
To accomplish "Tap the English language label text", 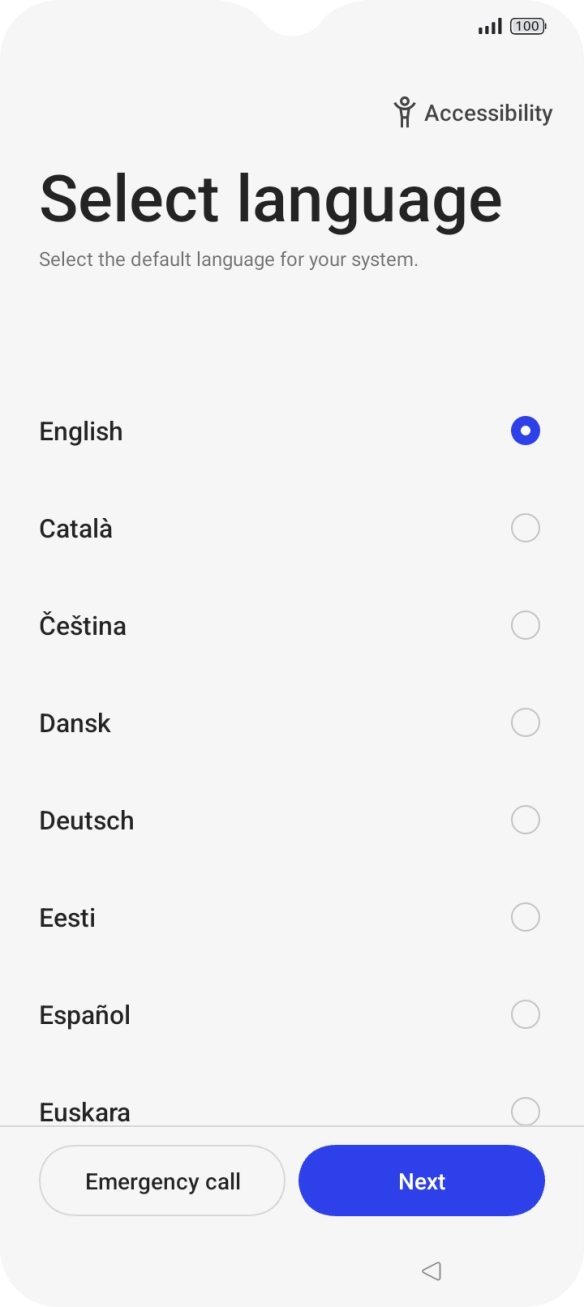I will coord(80,431).
